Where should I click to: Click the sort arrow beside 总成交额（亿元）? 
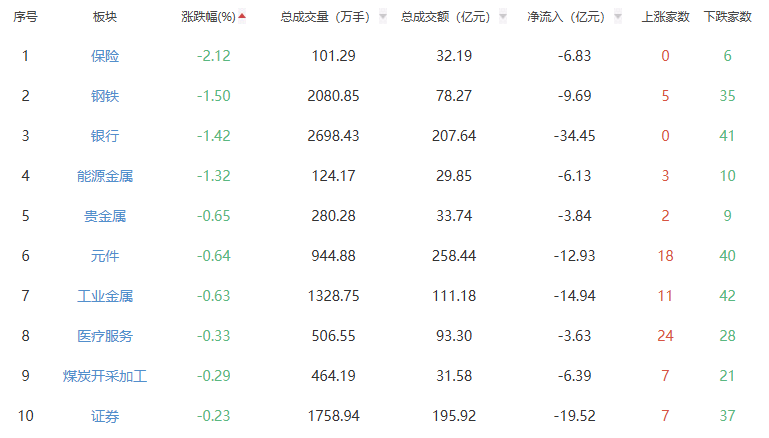pos(502,17)
